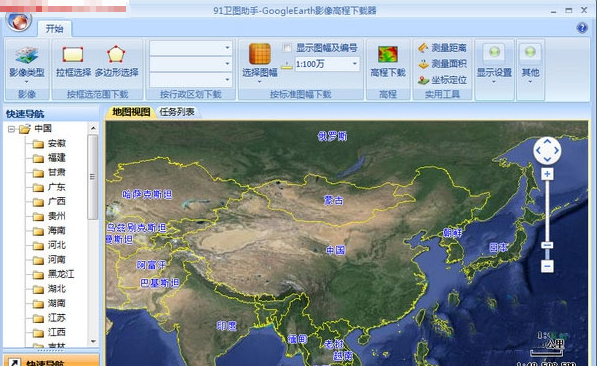
Task: Toggle the 显示图幅及编号 checkbox
Action: (287, 48)
